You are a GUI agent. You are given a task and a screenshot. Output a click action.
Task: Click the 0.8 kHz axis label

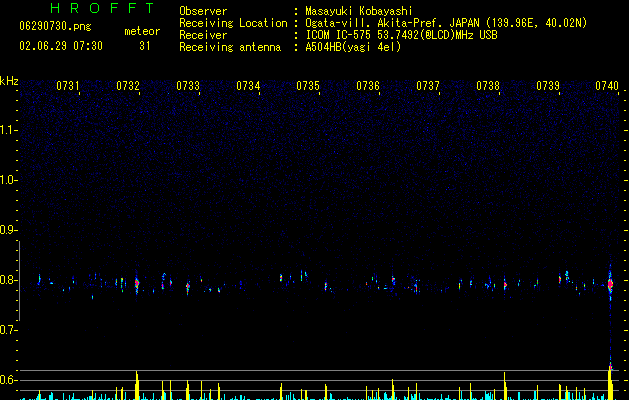[x=8, y=280]
